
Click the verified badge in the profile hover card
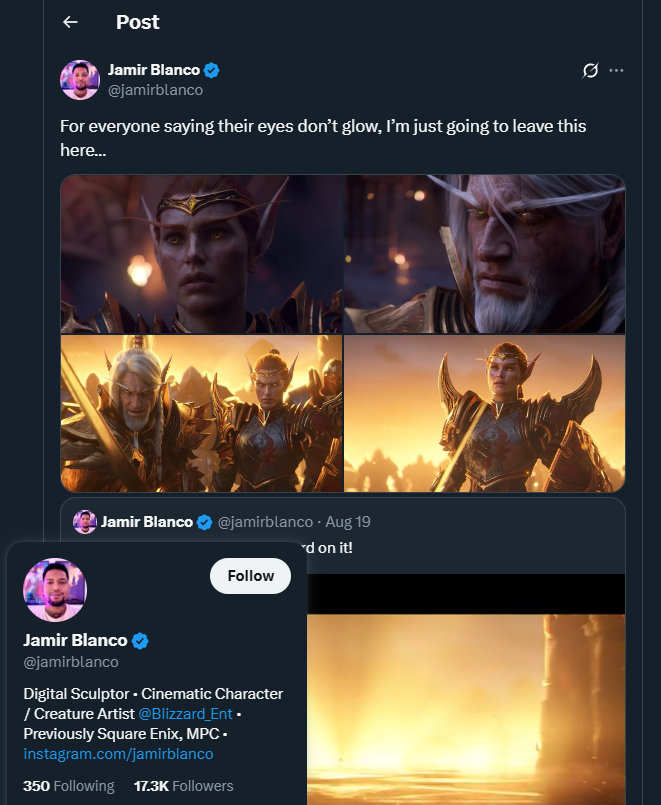(x=141, y=640)
